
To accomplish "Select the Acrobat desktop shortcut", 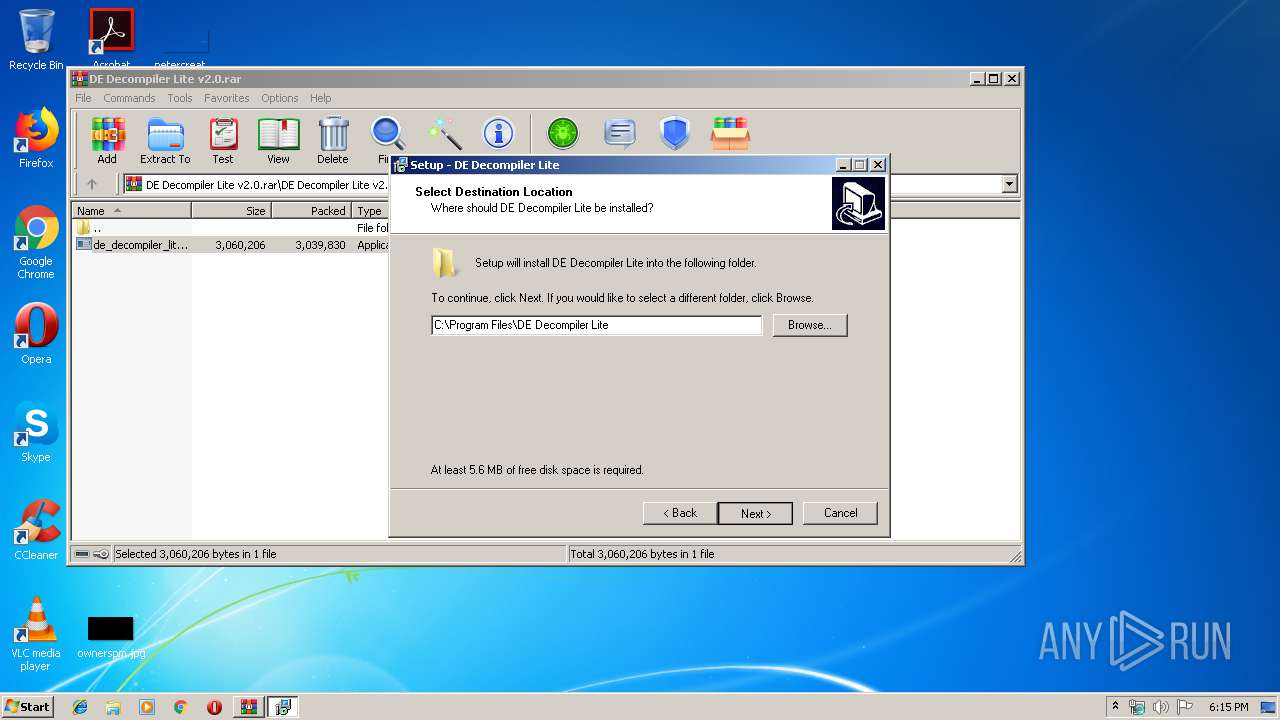I will (x=112, y=40).
